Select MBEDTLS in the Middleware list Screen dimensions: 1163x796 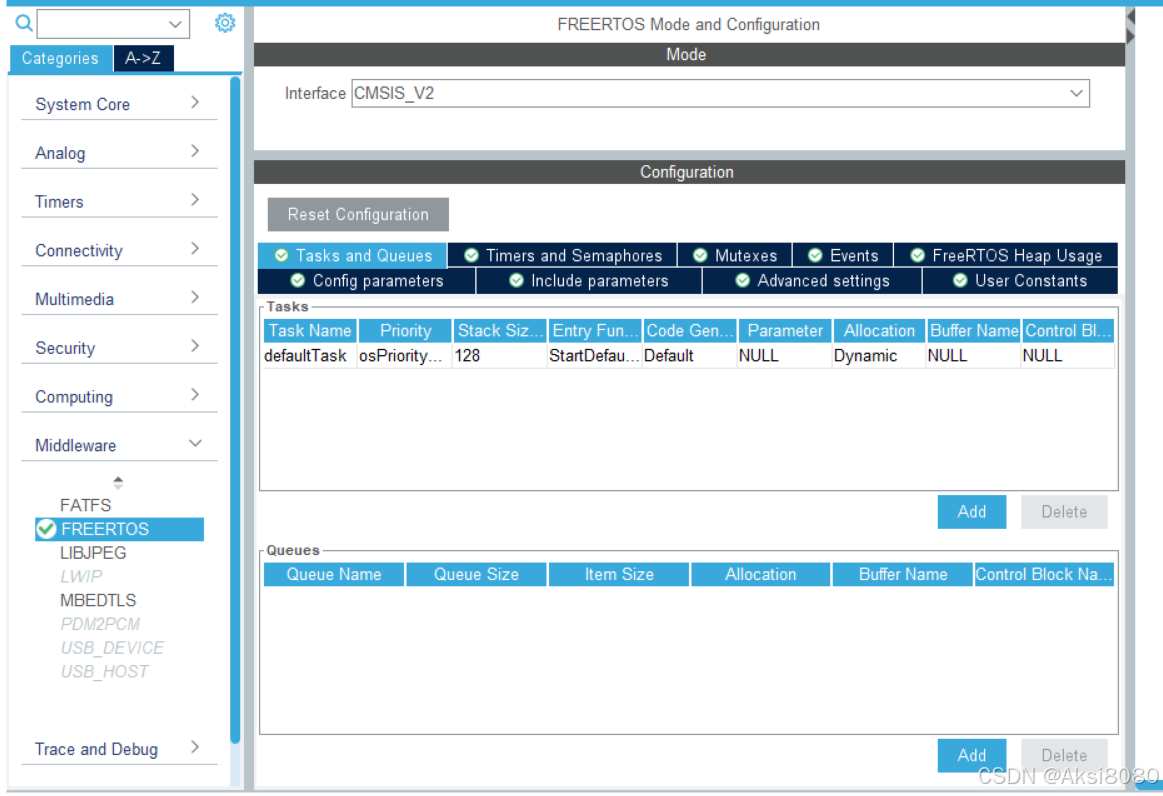pyautogui.click(x=97, y=600)
